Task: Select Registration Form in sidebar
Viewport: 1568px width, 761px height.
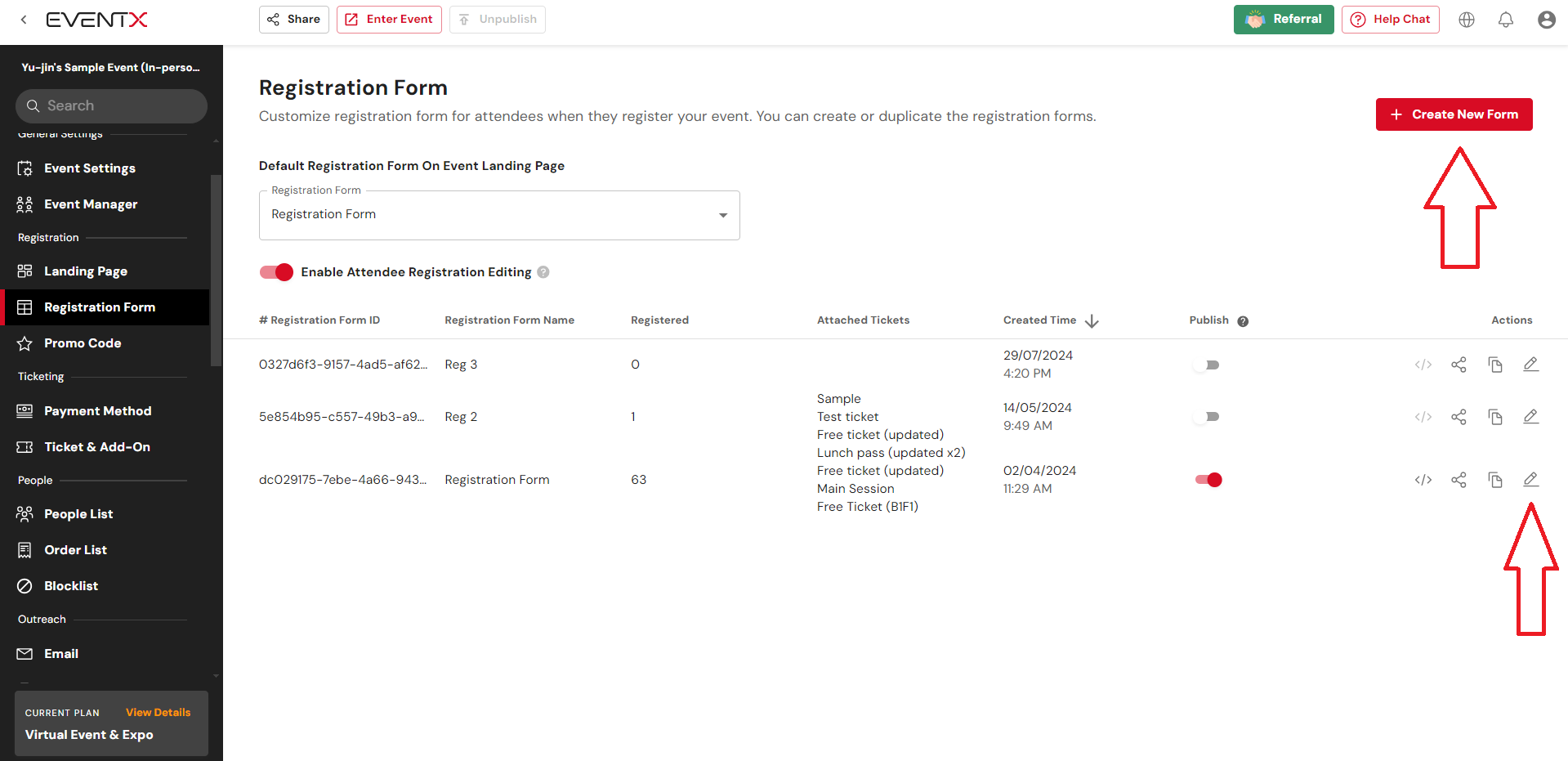Action: point(106,307)
